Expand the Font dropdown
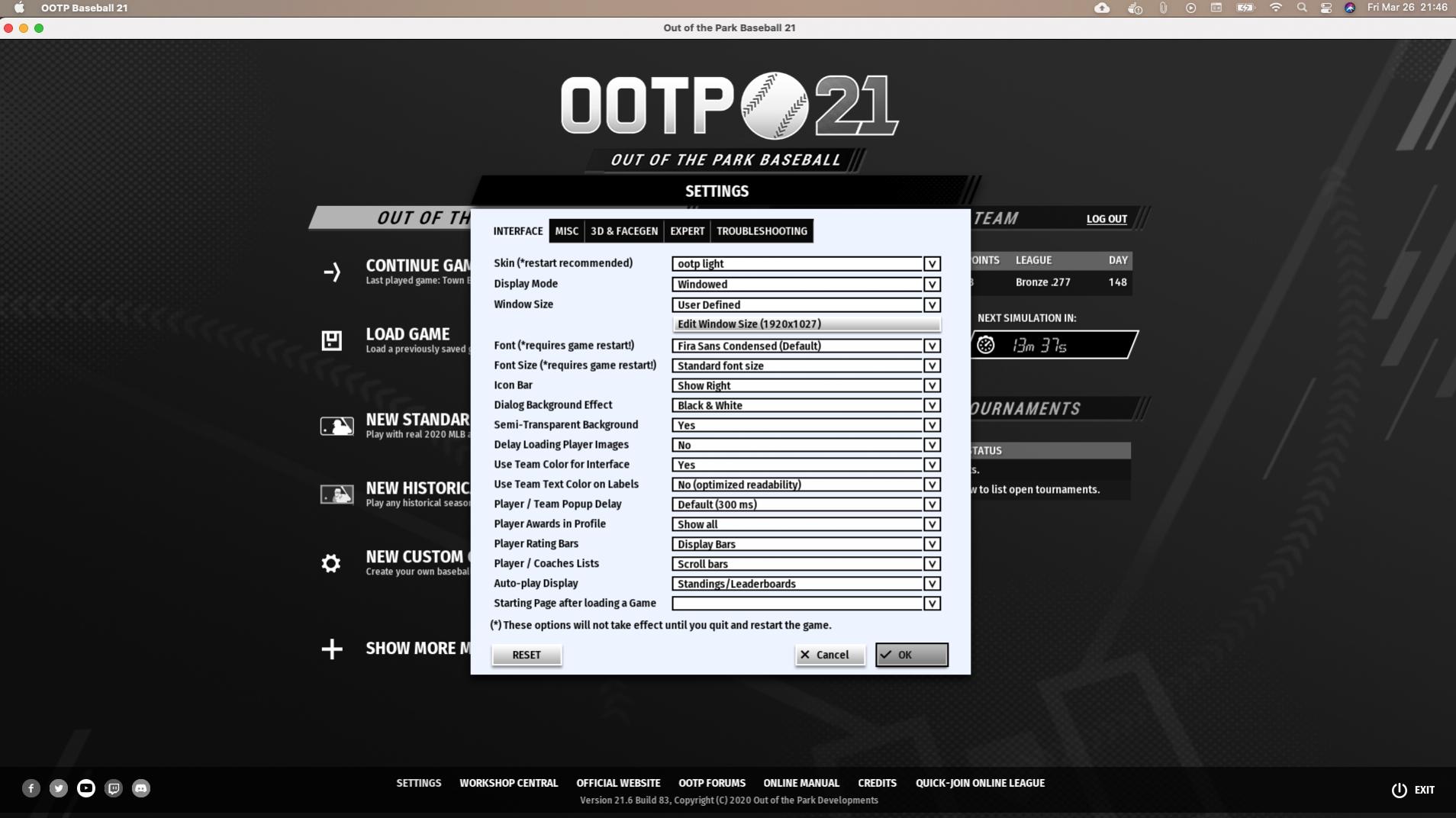This screenshot has height=818, width=1456. [932, 346]
